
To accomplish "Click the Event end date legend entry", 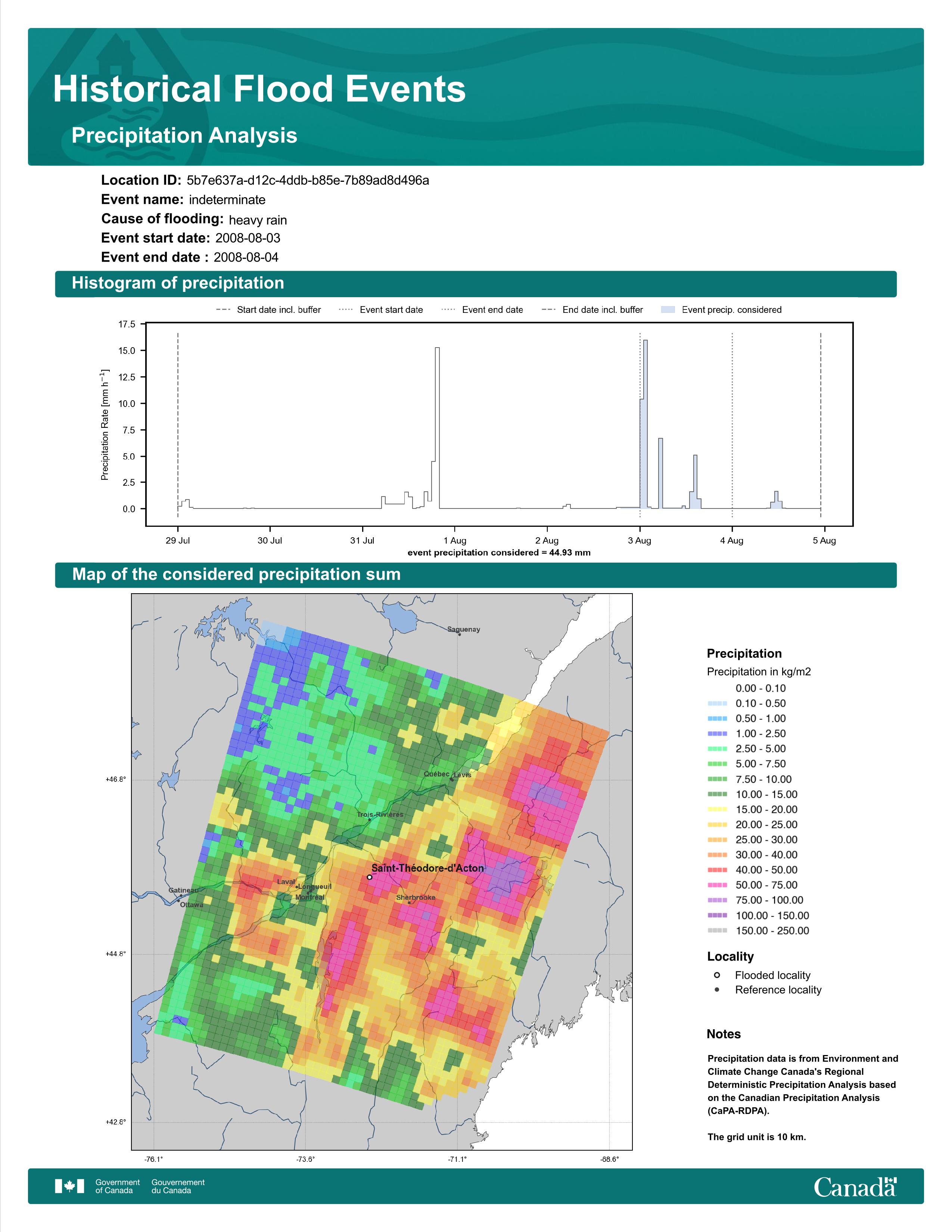I will 482,310.
